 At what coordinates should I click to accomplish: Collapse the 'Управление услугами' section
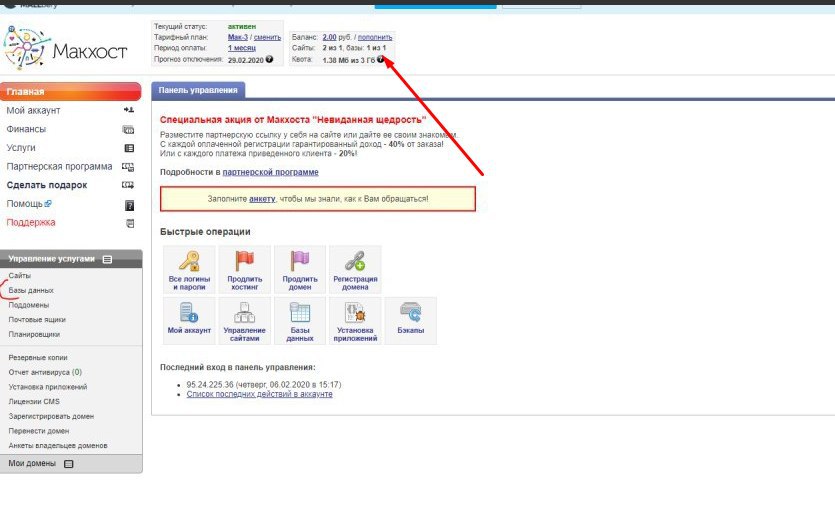(x=107, y=259)
